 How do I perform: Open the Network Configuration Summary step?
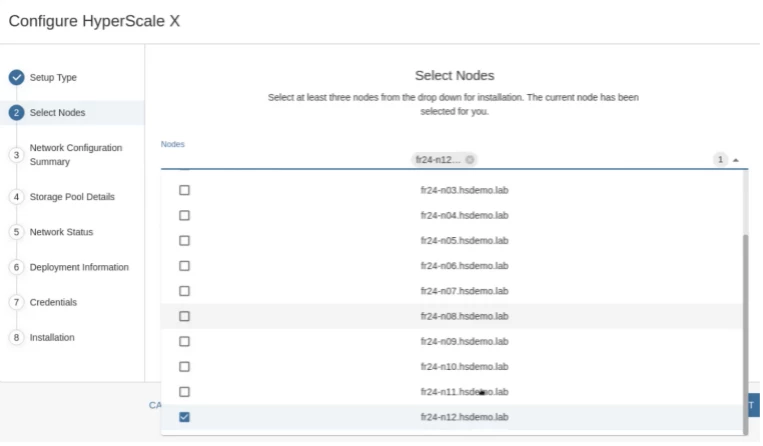point(76,154)
